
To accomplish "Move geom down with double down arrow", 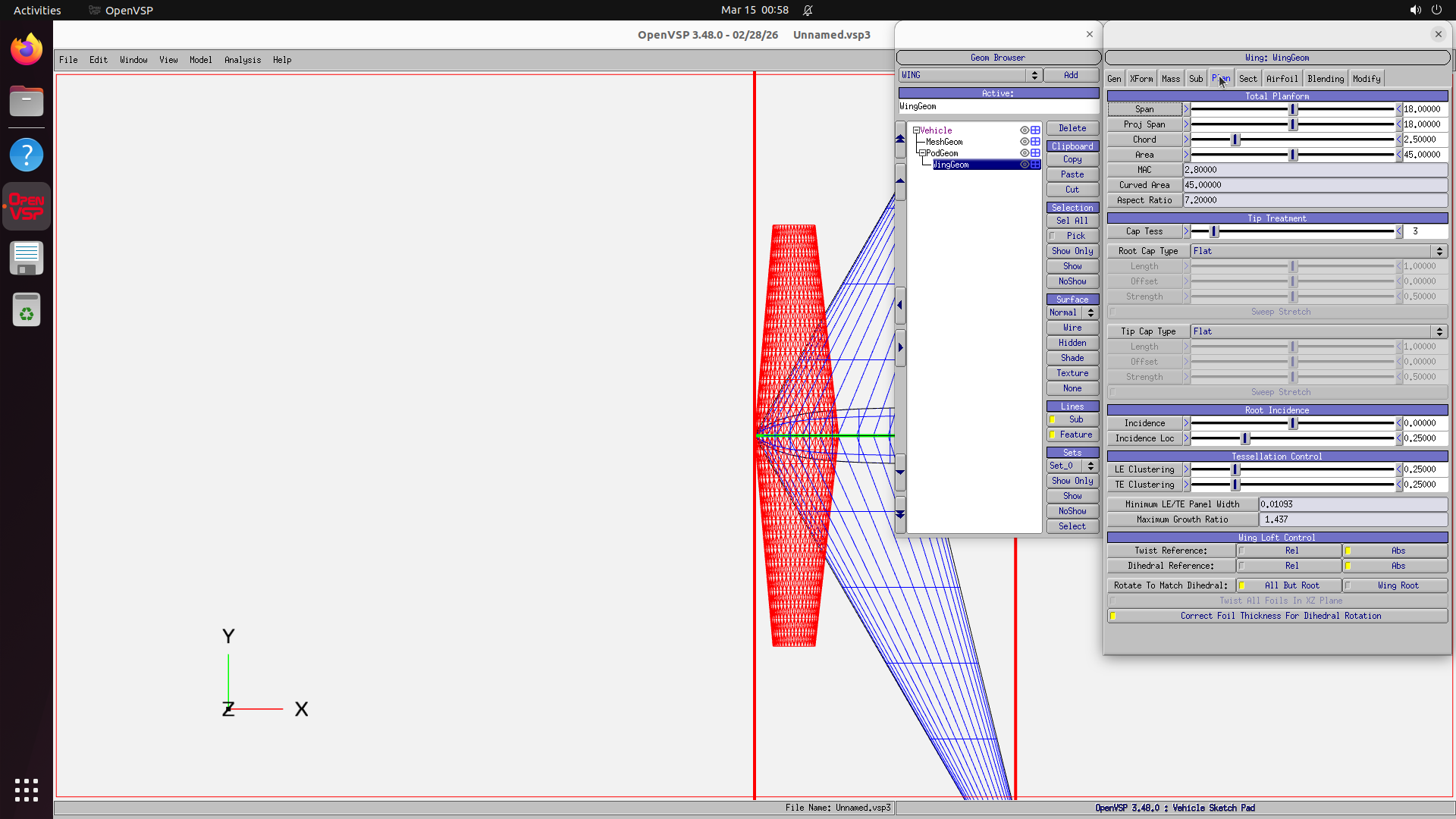I will (900, 515).
